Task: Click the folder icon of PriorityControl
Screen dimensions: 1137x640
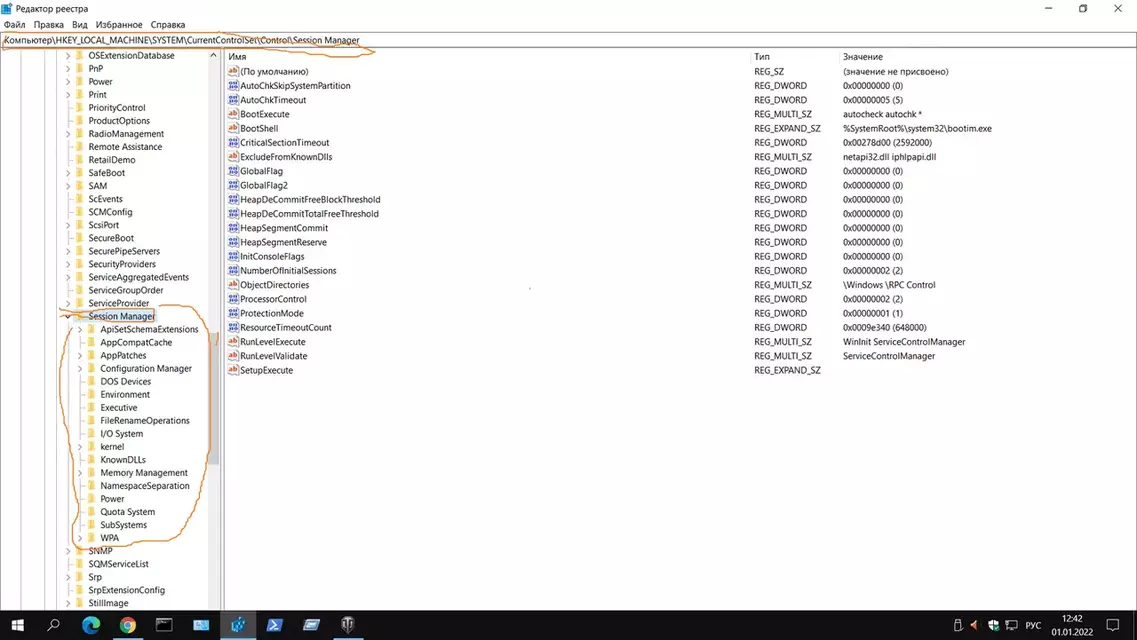Action: click(80, 107)
